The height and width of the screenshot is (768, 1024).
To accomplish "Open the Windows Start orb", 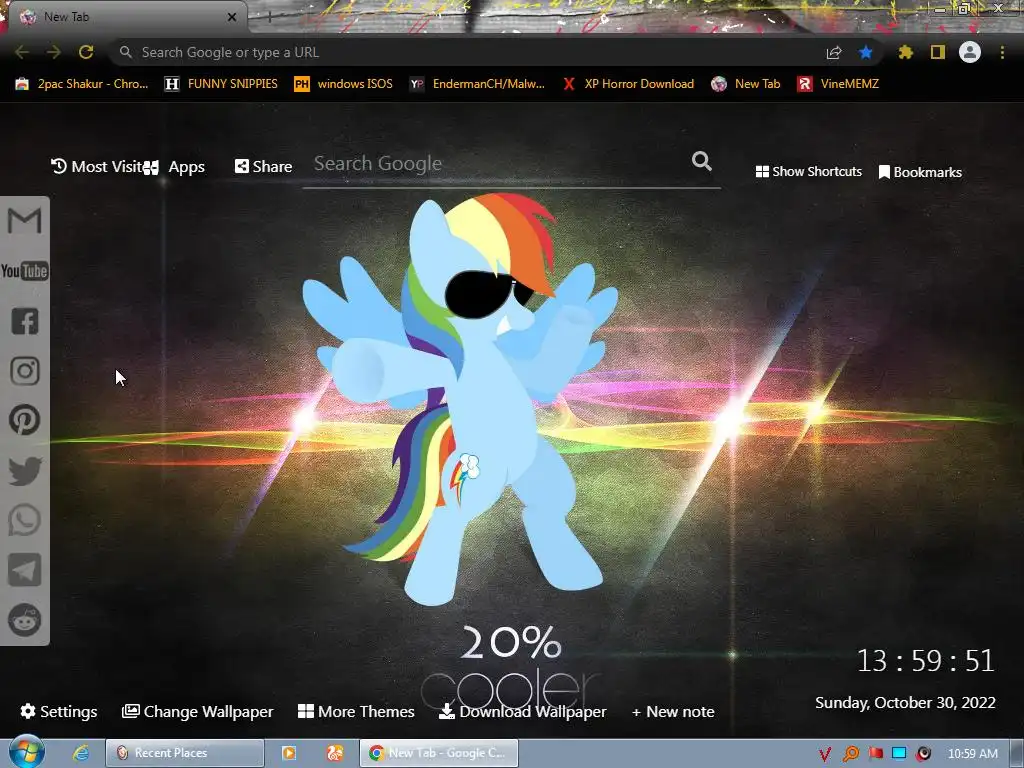I will (x=27, y=752).
